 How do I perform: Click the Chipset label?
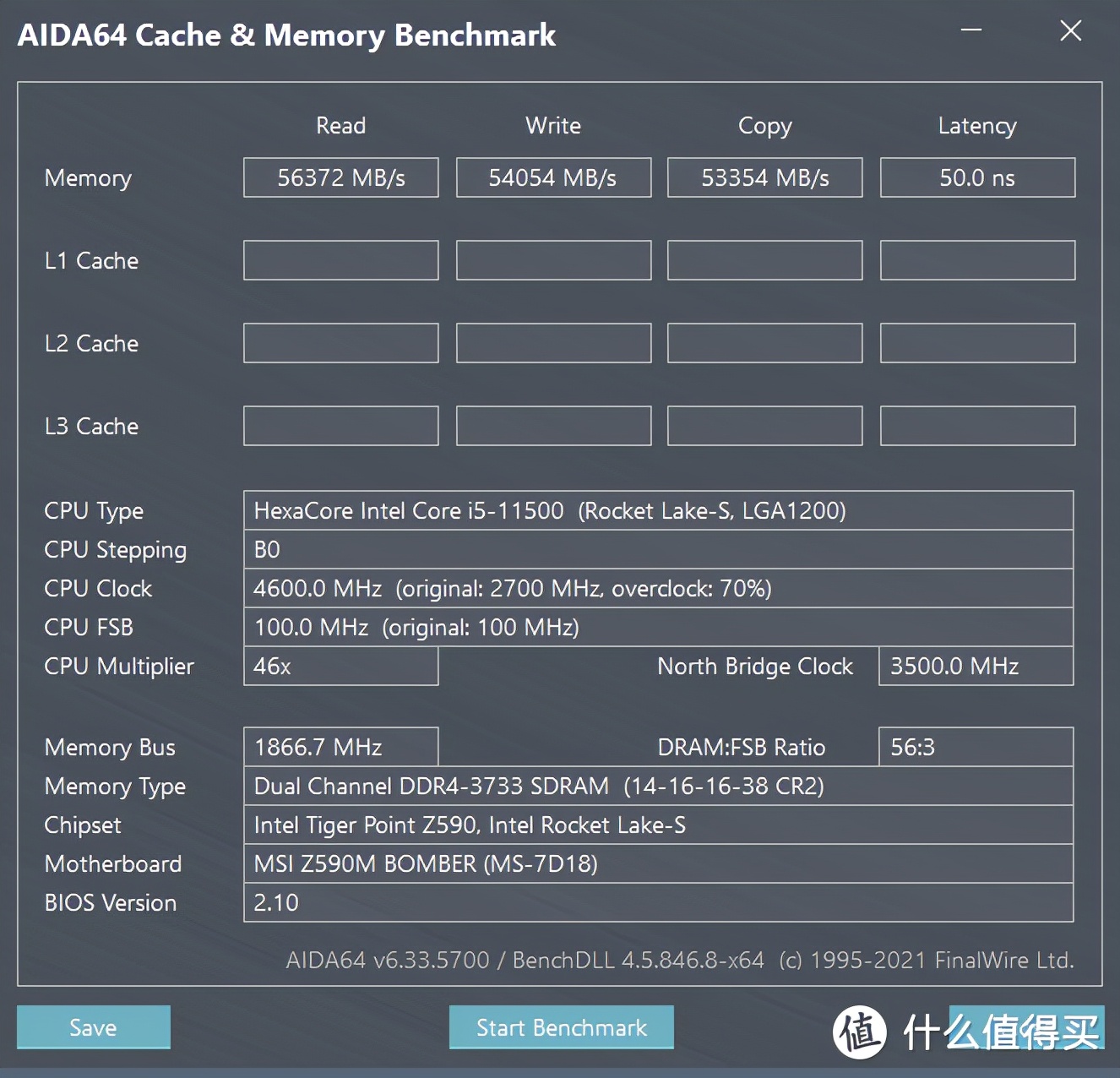pyautogui.click(x=83, y=825)
